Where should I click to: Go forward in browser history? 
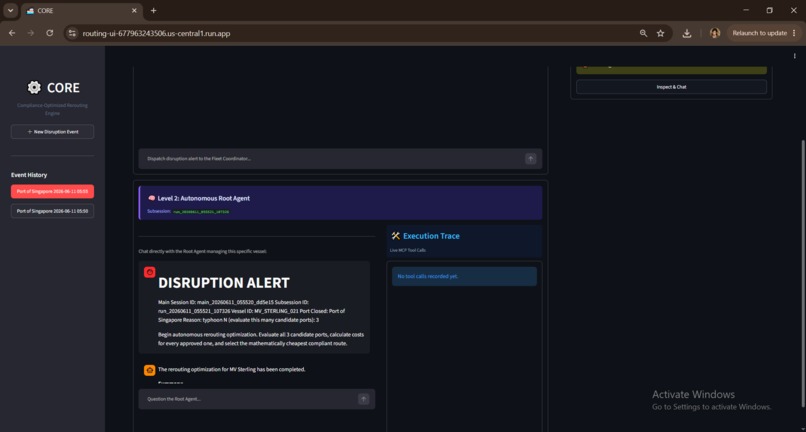[x=31, y=33]
